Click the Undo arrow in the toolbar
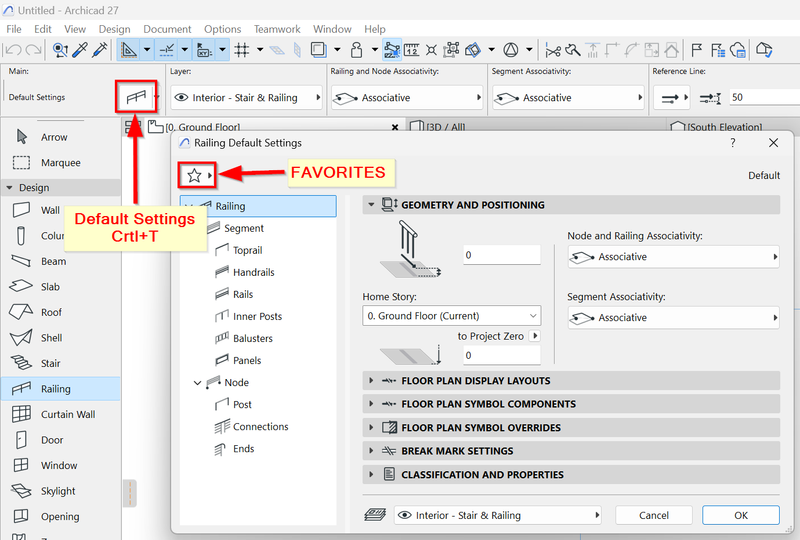Viewport: 800px width, 540px height. point(13,50)
